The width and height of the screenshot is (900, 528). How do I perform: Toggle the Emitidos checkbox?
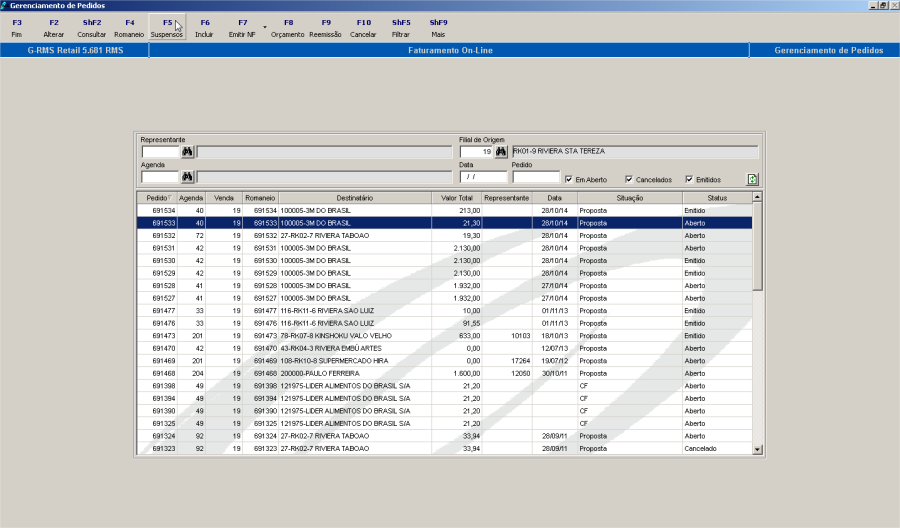point(689,180)
